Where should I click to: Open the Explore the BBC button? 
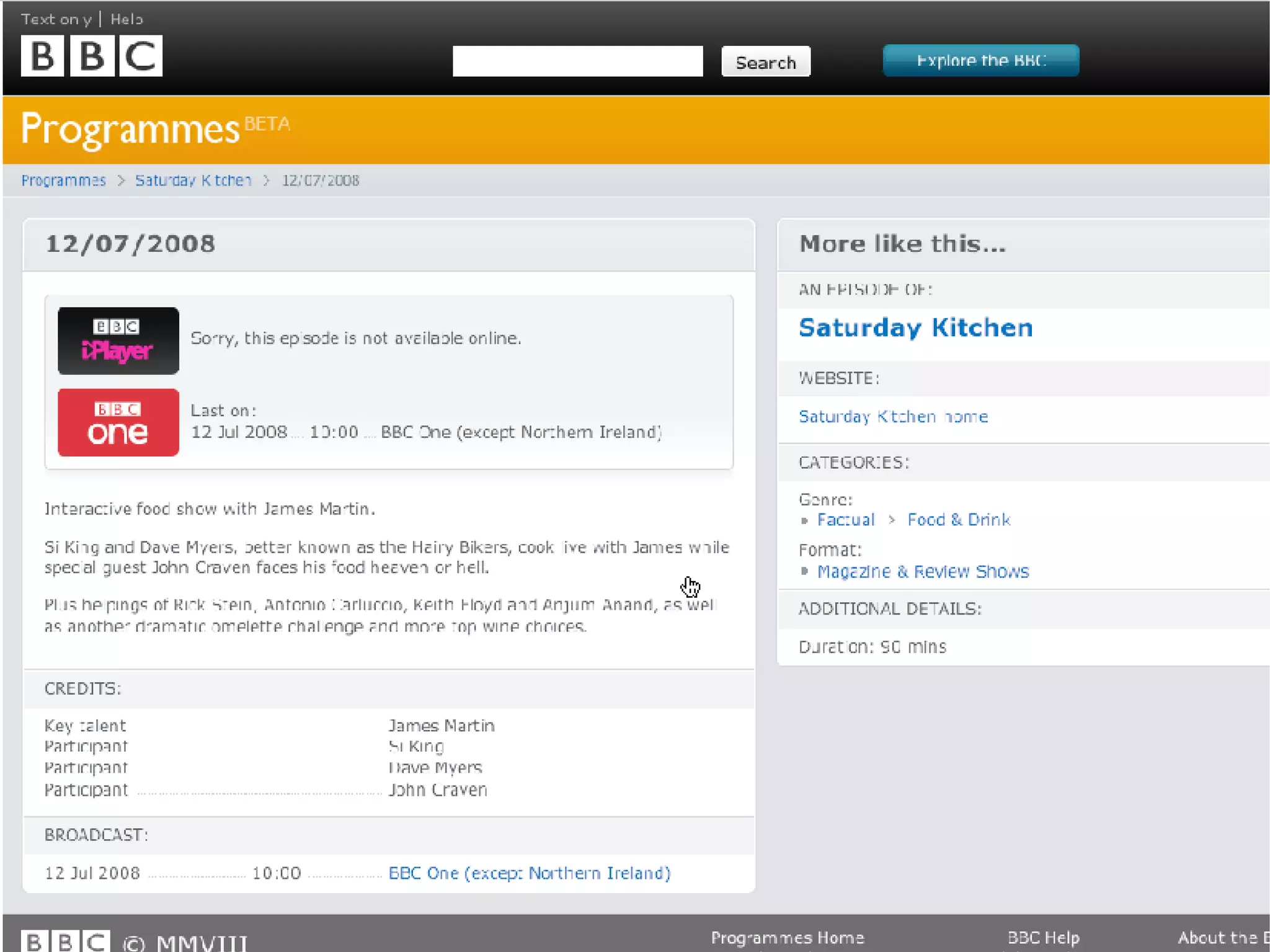coord(980,61)
